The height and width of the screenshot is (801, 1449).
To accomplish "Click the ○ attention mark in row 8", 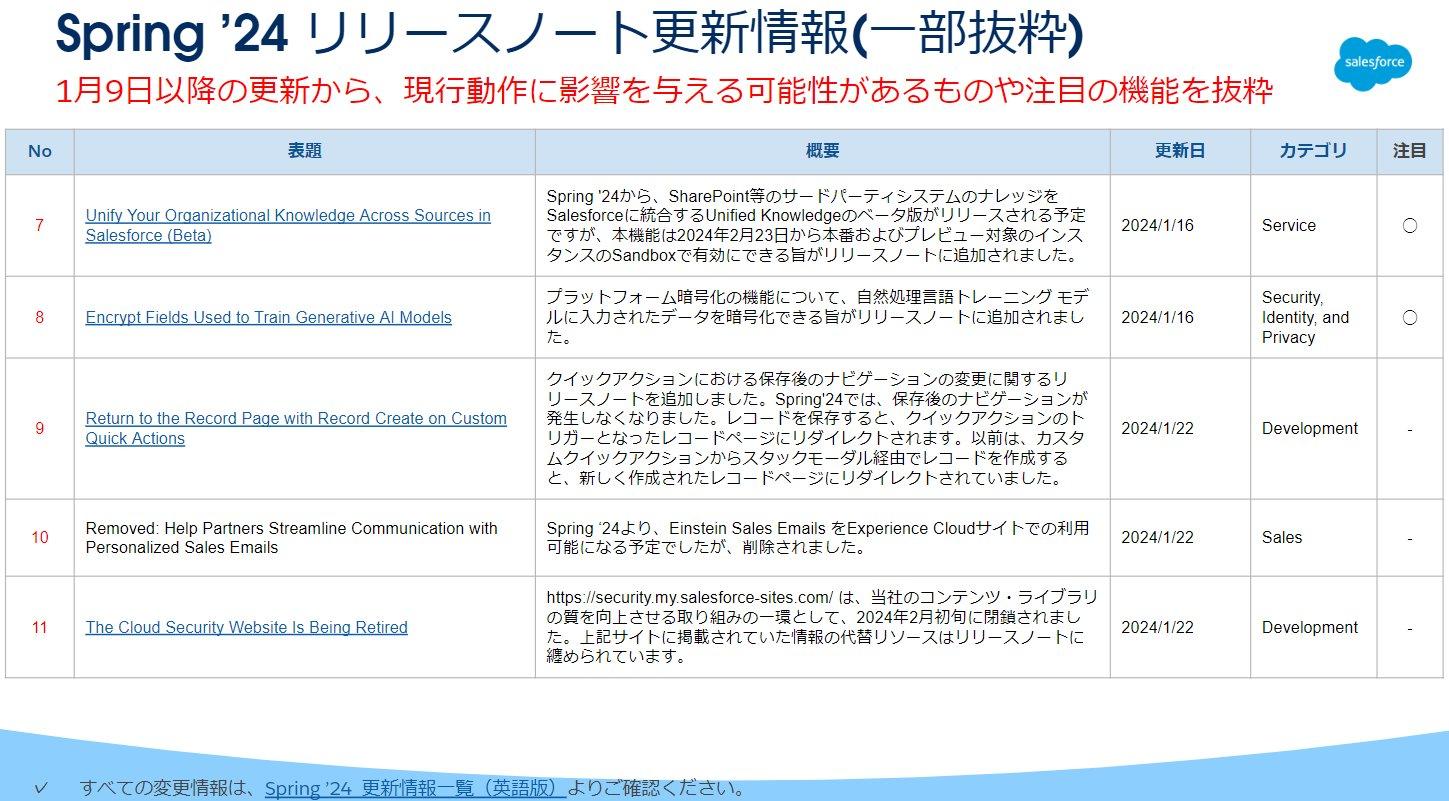I will [1410, 317].
